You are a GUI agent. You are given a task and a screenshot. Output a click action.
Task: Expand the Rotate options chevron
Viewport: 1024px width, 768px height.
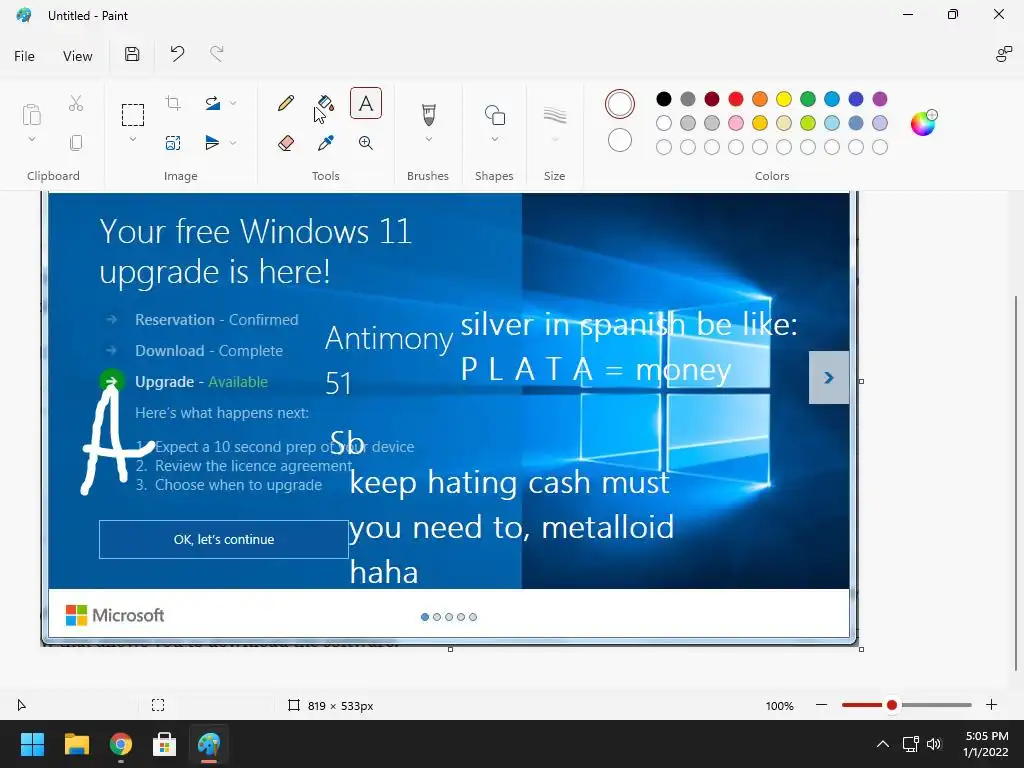point(233,103)
